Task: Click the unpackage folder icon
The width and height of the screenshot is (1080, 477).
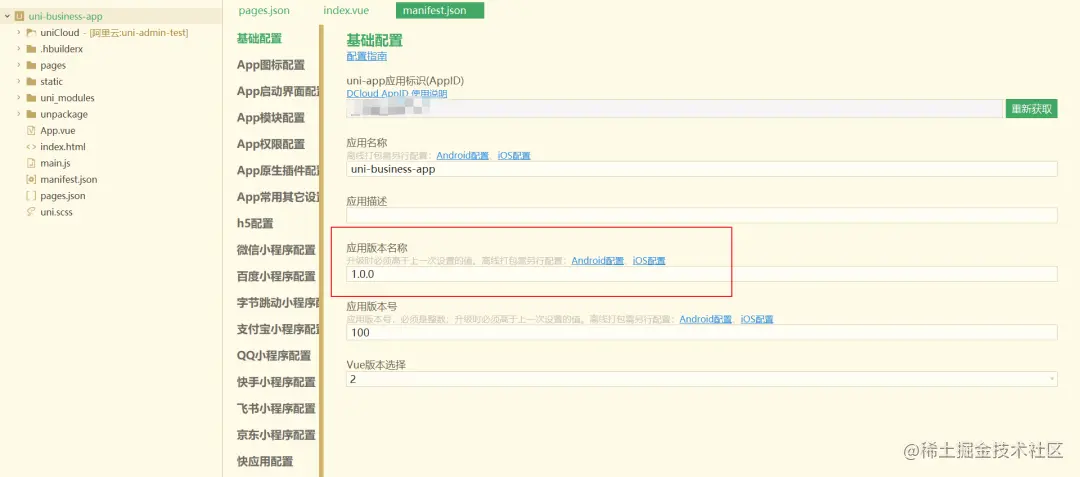Action: click(x=30, y=114)
